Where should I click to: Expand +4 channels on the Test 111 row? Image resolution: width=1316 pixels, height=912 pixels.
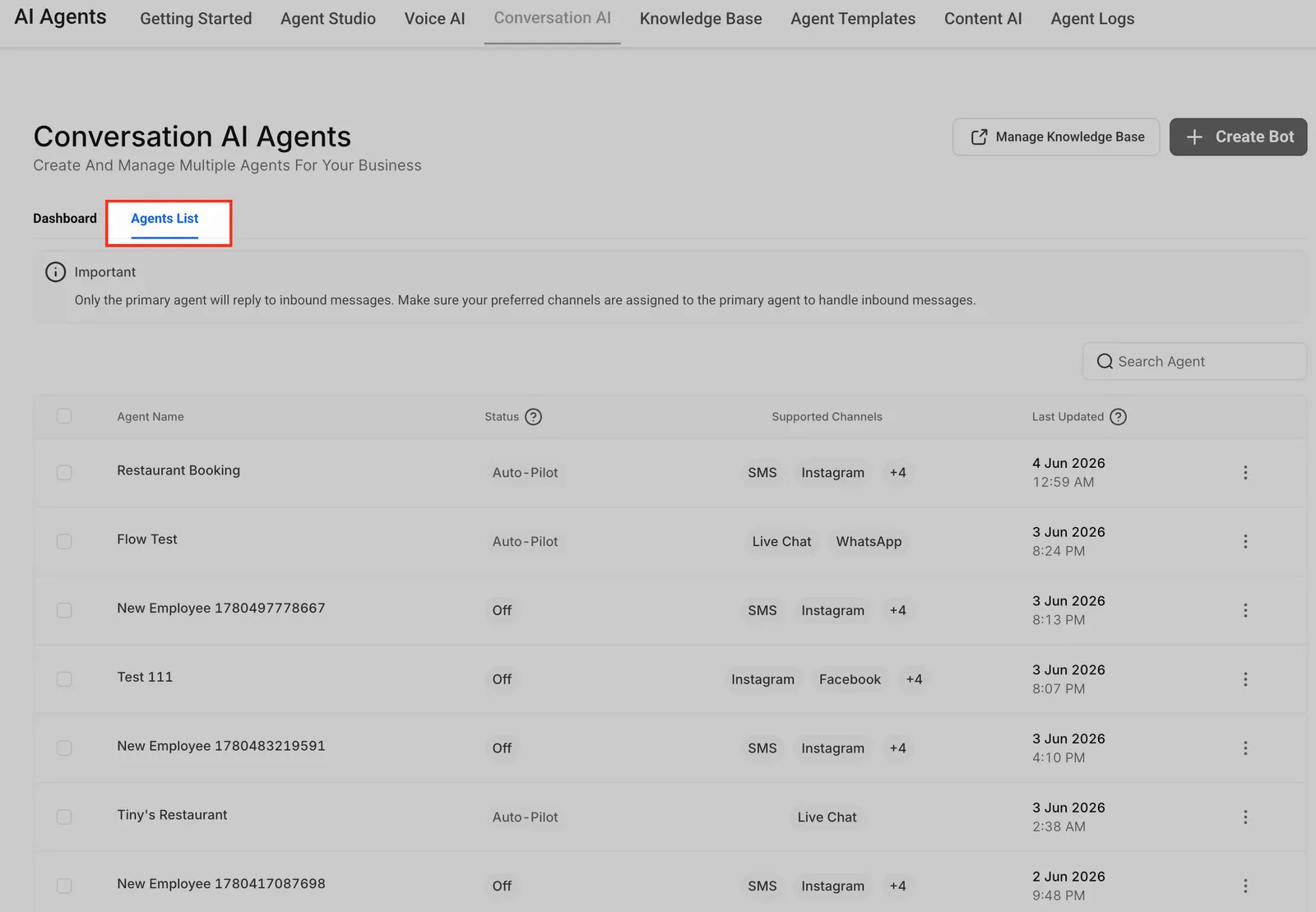(x=914, y=679)
